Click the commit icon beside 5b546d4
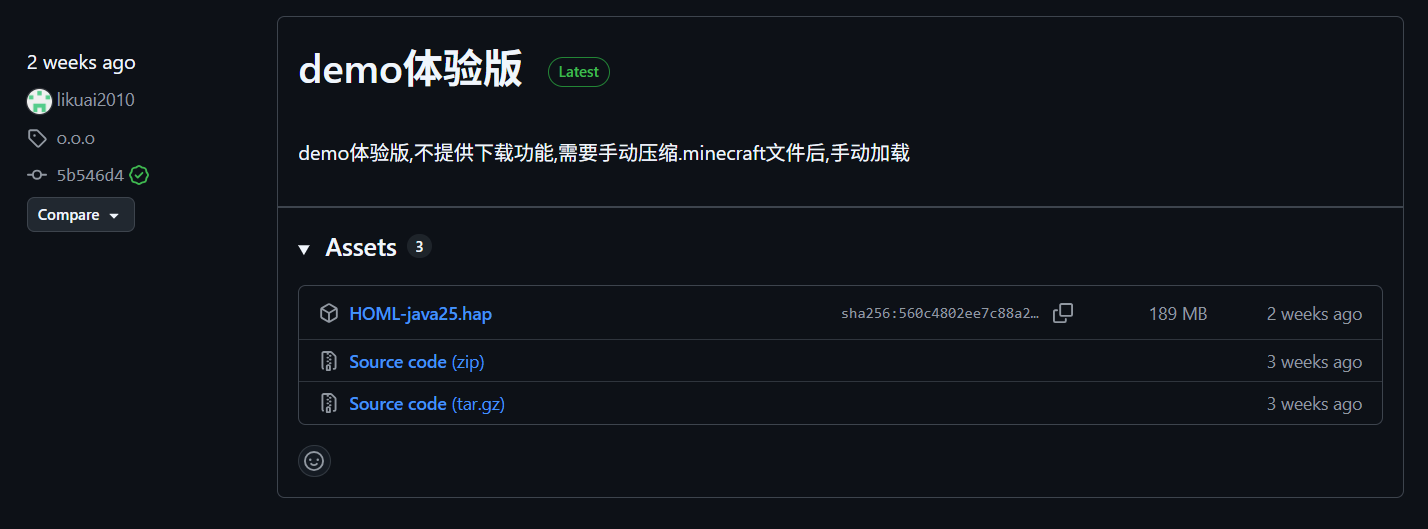 (x=37, y=175)
